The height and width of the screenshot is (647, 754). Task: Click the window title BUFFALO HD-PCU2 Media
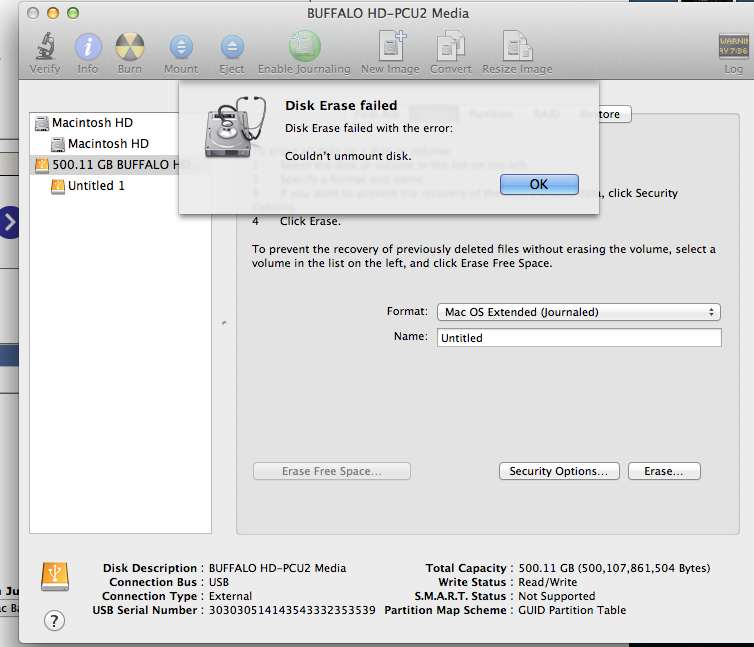[388, 13]
